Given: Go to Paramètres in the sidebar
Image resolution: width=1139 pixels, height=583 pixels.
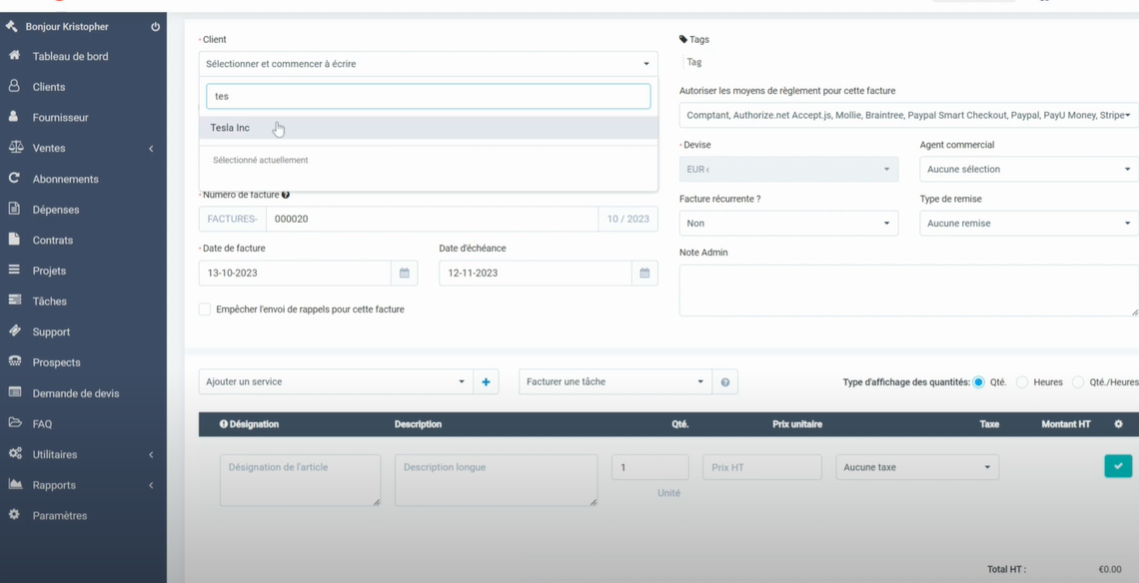Looking at the screenshot, I should [59, 516].
